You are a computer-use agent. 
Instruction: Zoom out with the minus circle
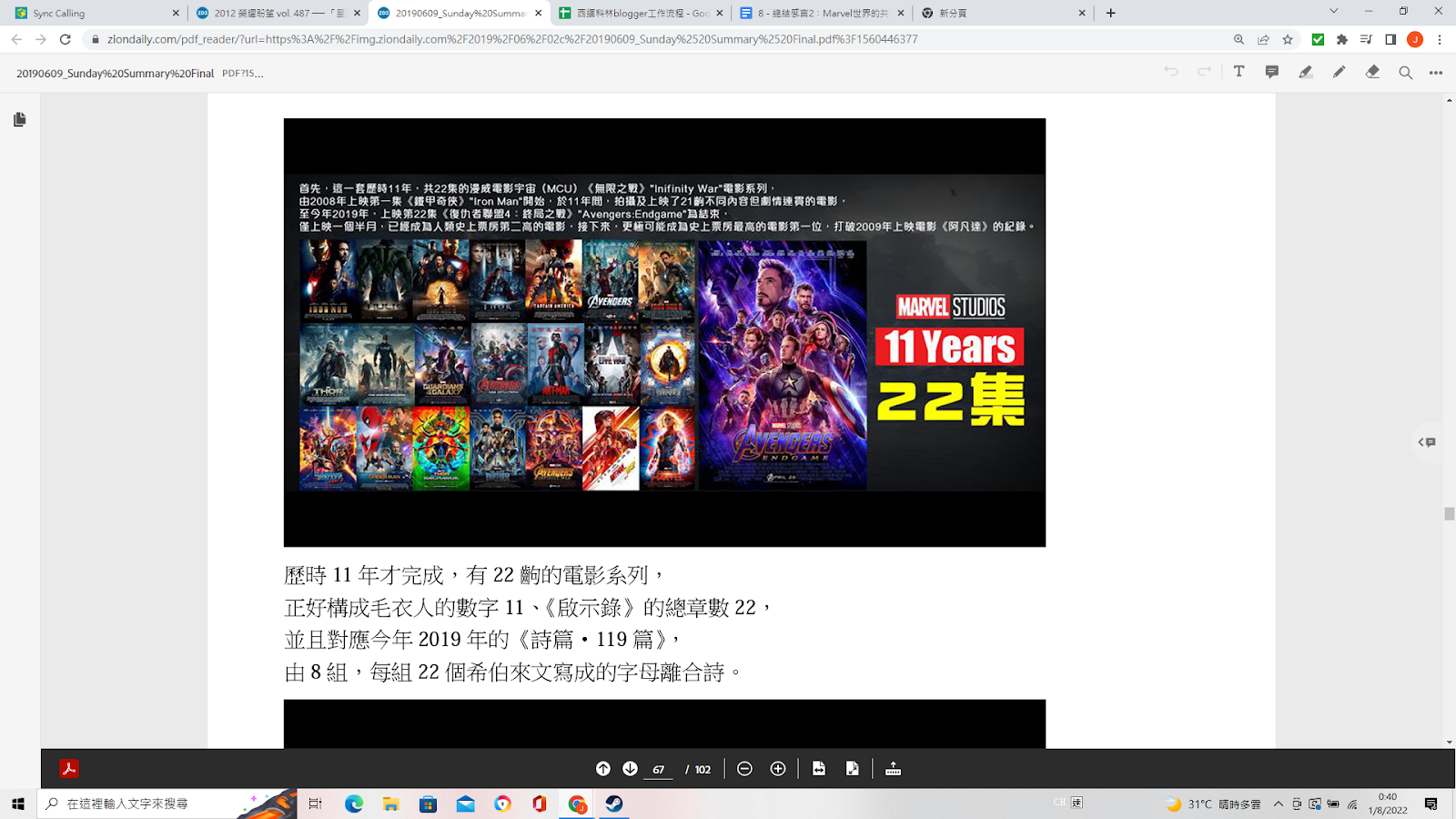[744, 769]
